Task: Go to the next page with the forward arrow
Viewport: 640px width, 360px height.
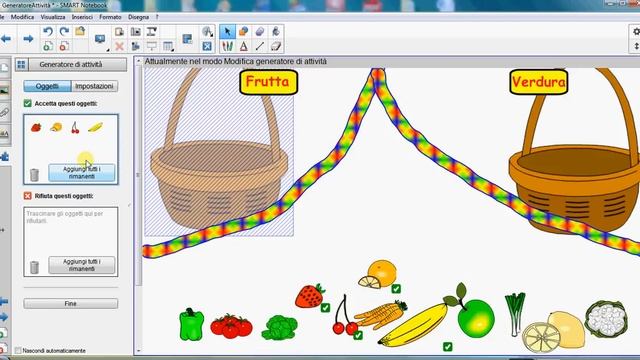Action: click(x=28, y=39)
